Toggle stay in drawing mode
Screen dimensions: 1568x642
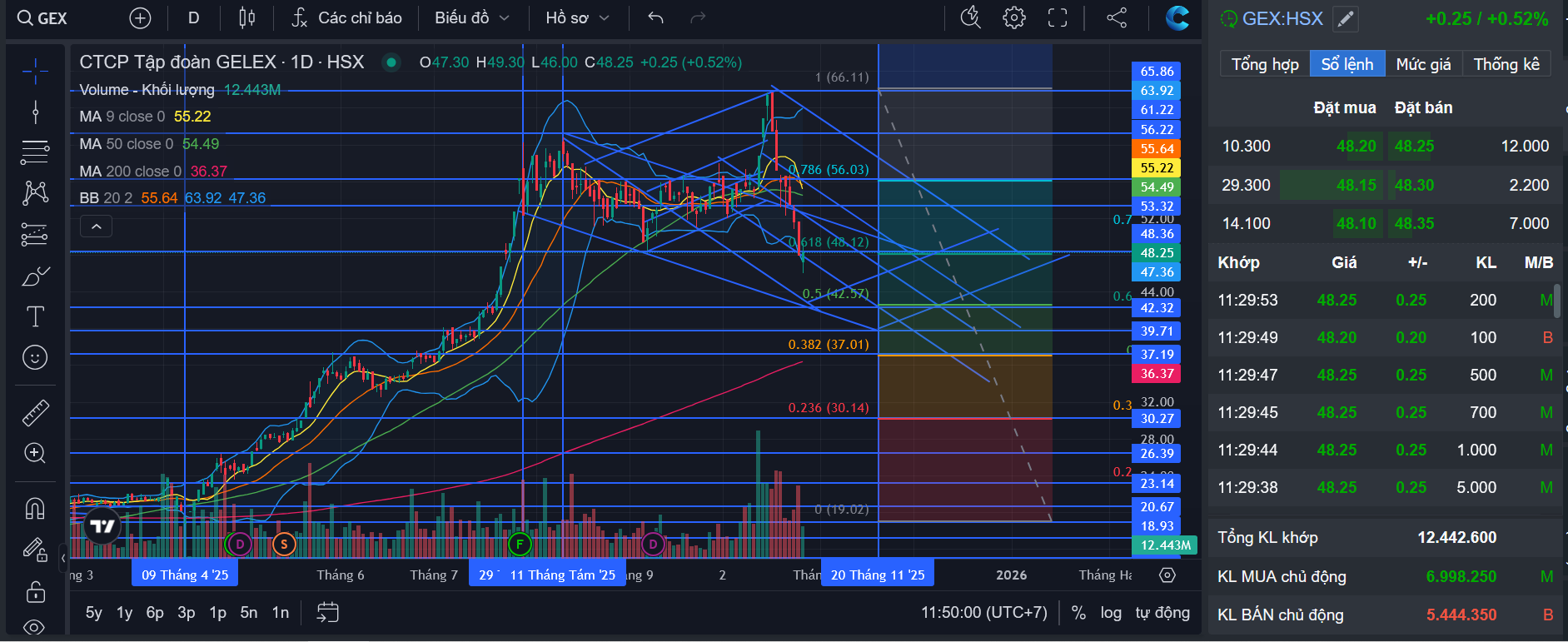click(35, 550)
